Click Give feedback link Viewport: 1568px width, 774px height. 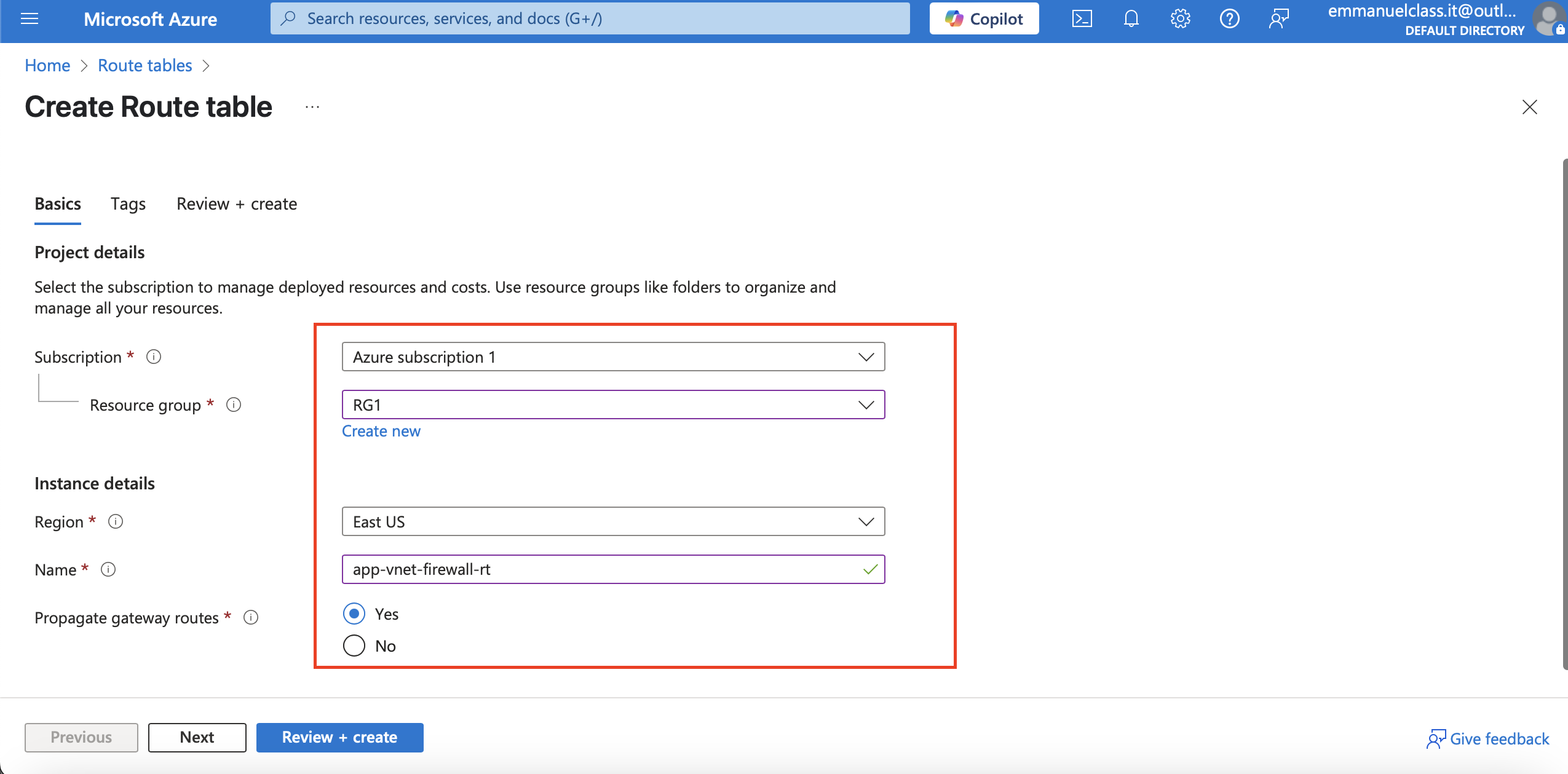pyautogui.click(x=1488, y=739)
